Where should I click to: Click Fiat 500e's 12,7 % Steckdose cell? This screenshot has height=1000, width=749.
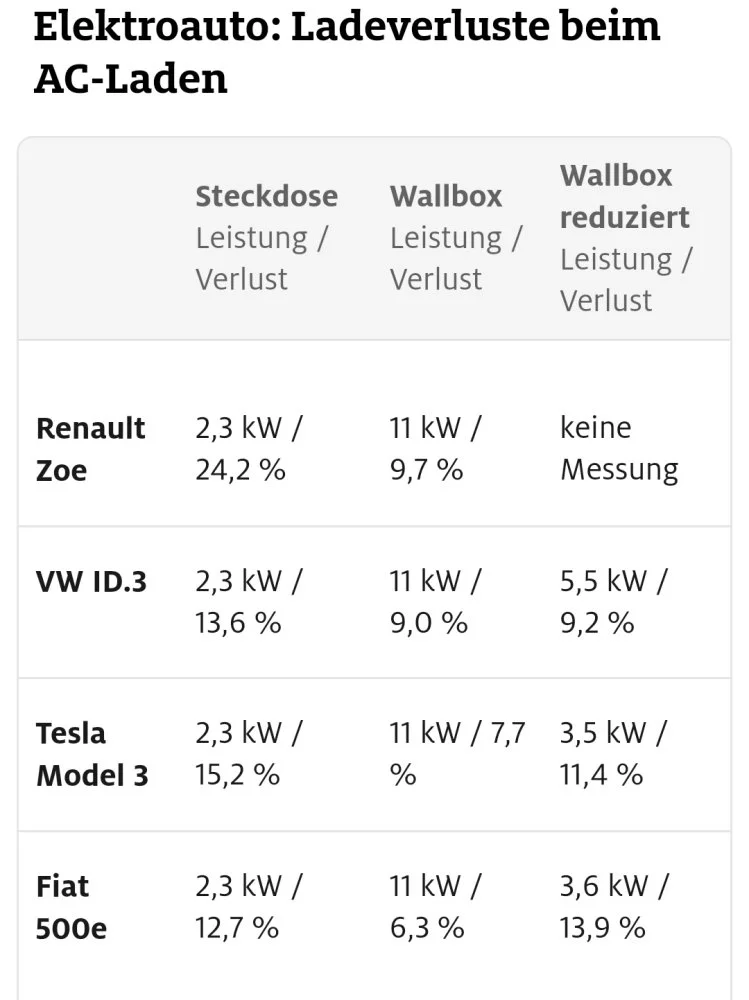(249, 907)
